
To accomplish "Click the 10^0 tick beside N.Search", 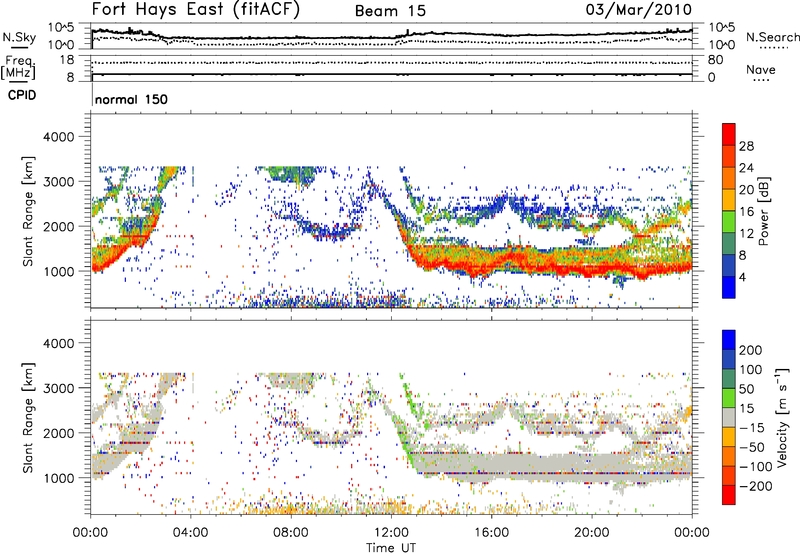I will pos(722,45).
